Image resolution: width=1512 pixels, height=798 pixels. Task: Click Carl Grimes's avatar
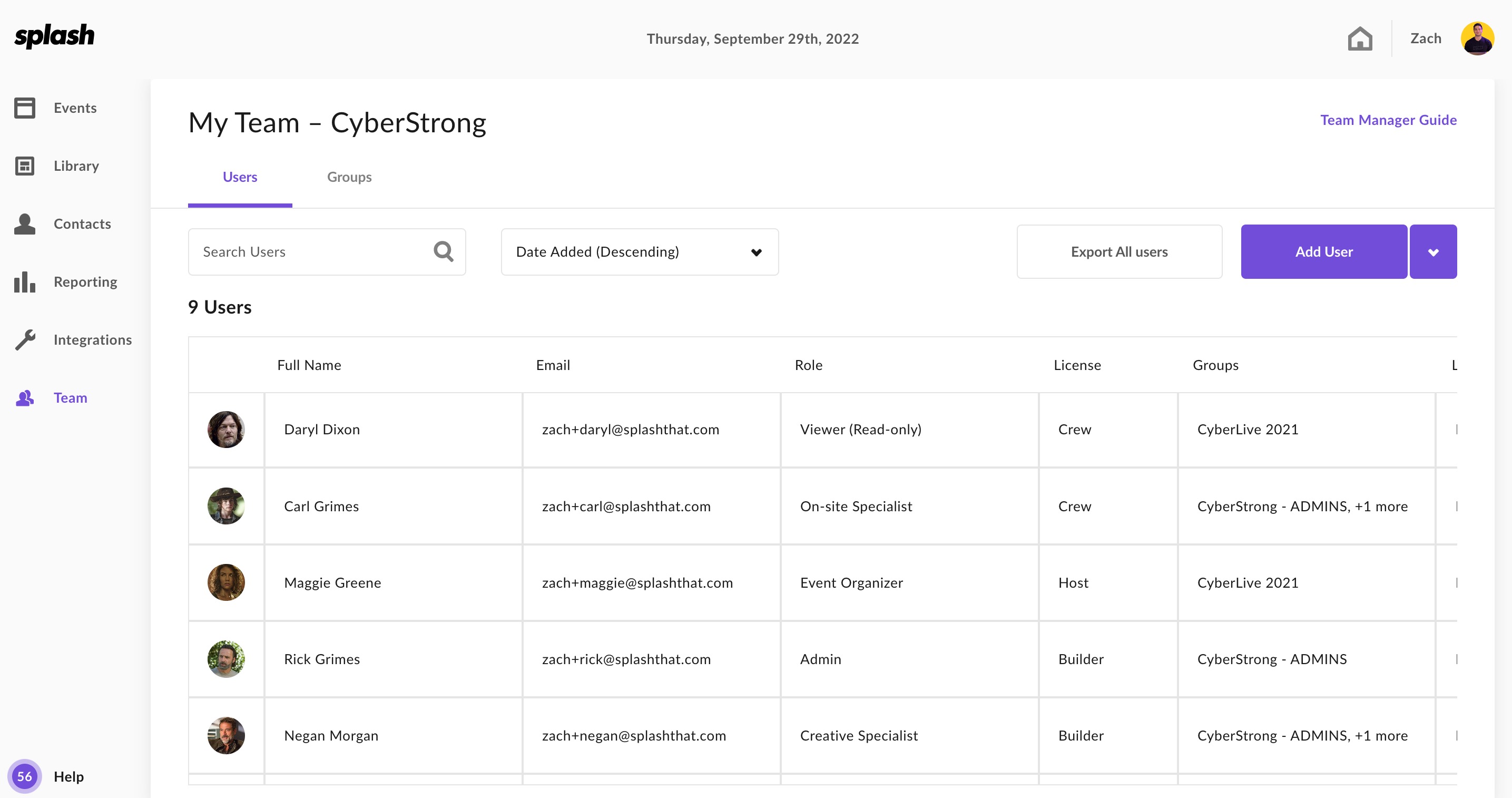[x=226, y=506]
